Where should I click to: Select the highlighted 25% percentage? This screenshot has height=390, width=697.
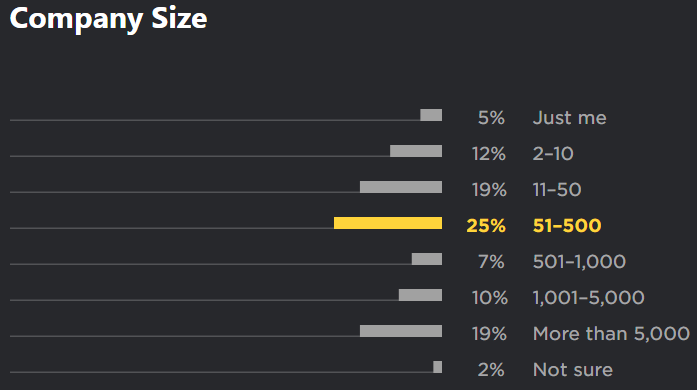486,226
